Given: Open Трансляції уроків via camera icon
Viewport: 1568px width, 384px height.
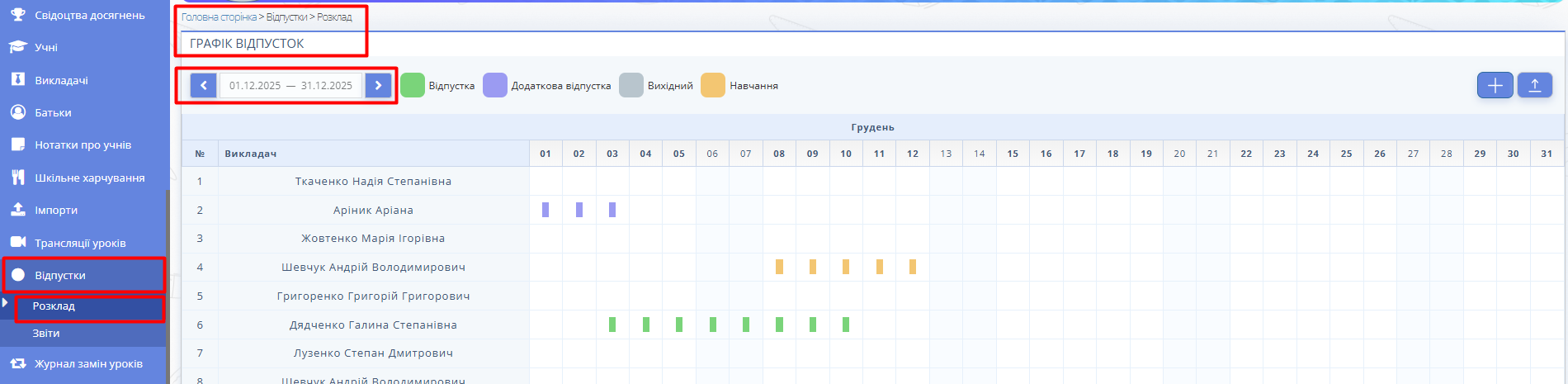Looking at the screenshot, I should tap(18, 243).
